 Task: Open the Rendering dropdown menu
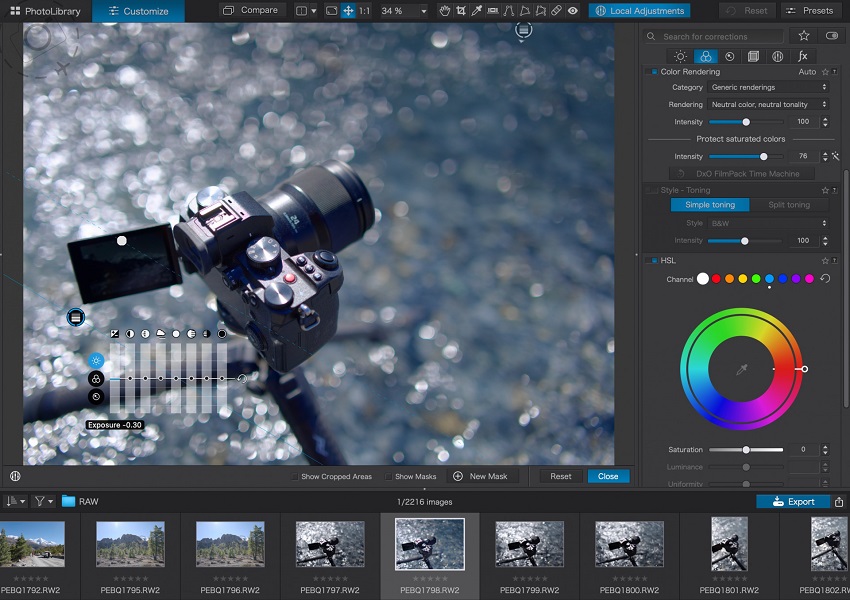768,104
